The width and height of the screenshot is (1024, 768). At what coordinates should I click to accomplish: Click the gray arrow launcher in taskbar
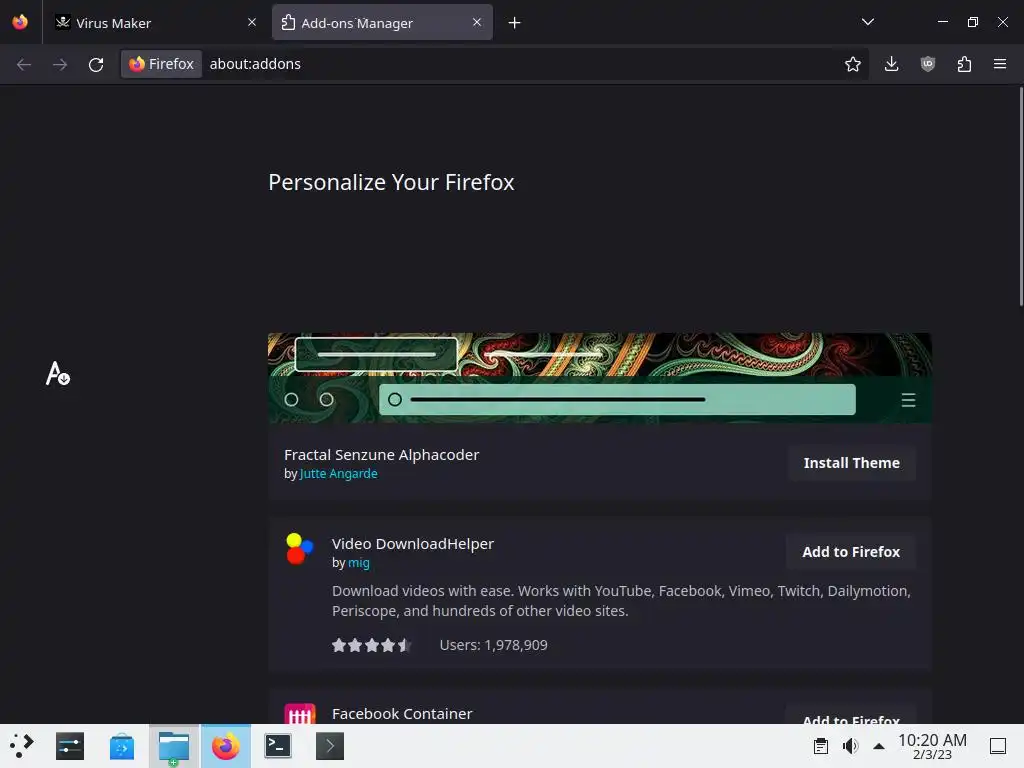coord(330,746)
